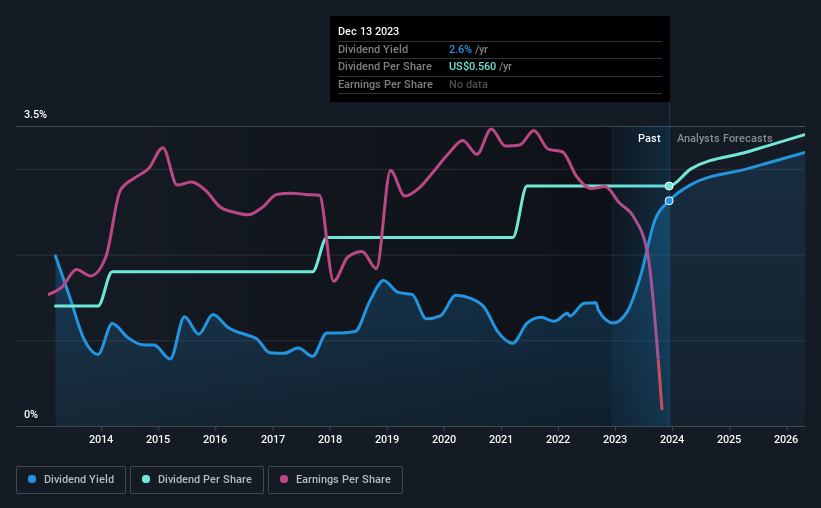Click the tooltip date 'Dec 13 2023'
This screenshot has height=508, width=821.
(368, 31)
